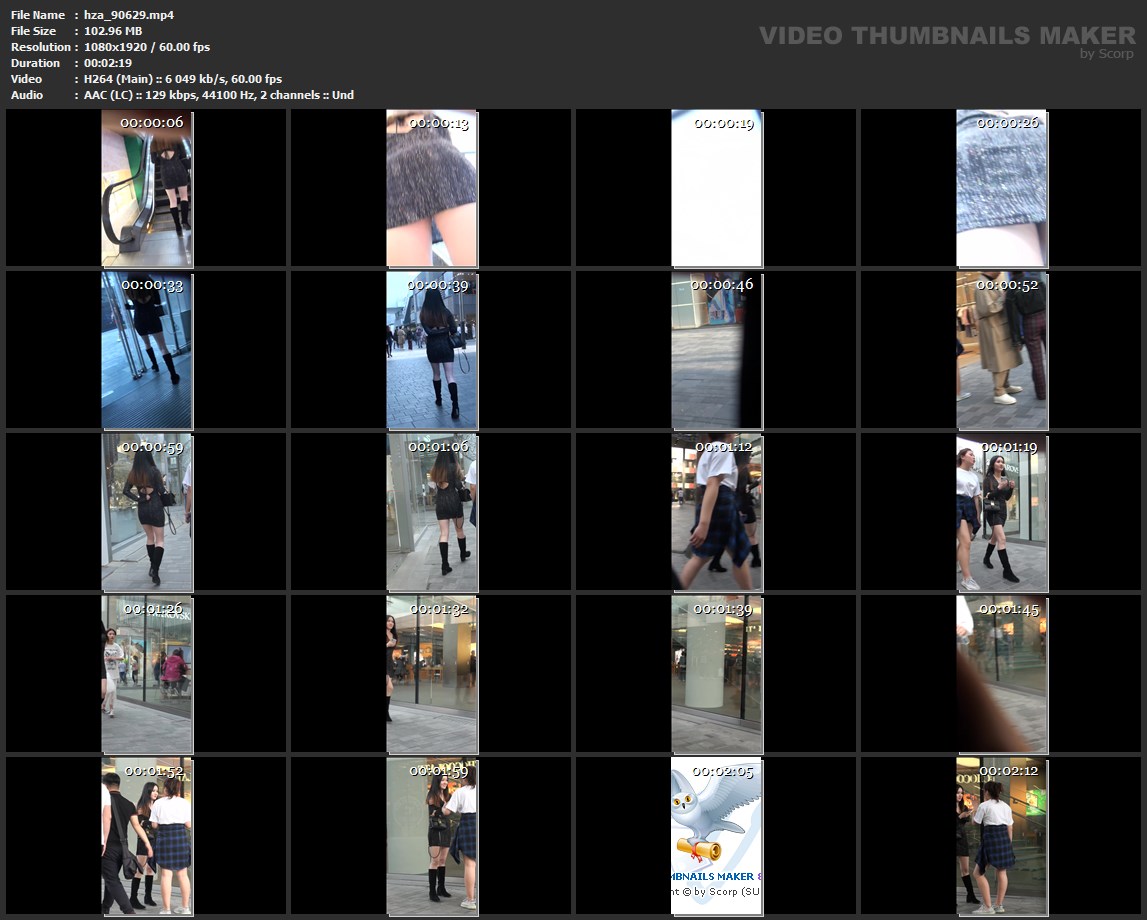Click the thumbnail timestamped 00:01:26
The image size is (1147, 920).
pyautogui.click(x=146, y=674)
